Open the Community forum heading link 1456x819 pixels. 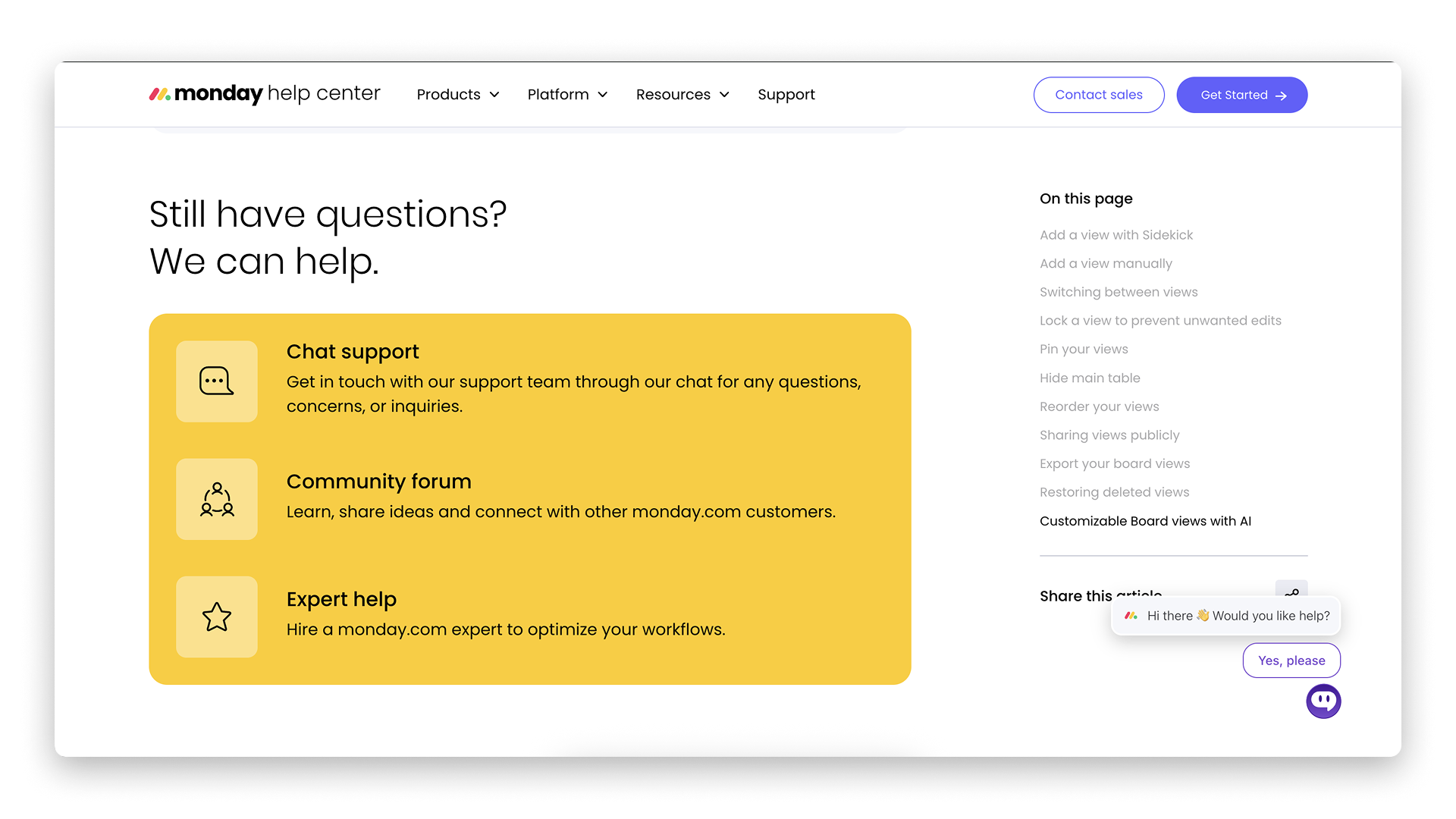379,482
